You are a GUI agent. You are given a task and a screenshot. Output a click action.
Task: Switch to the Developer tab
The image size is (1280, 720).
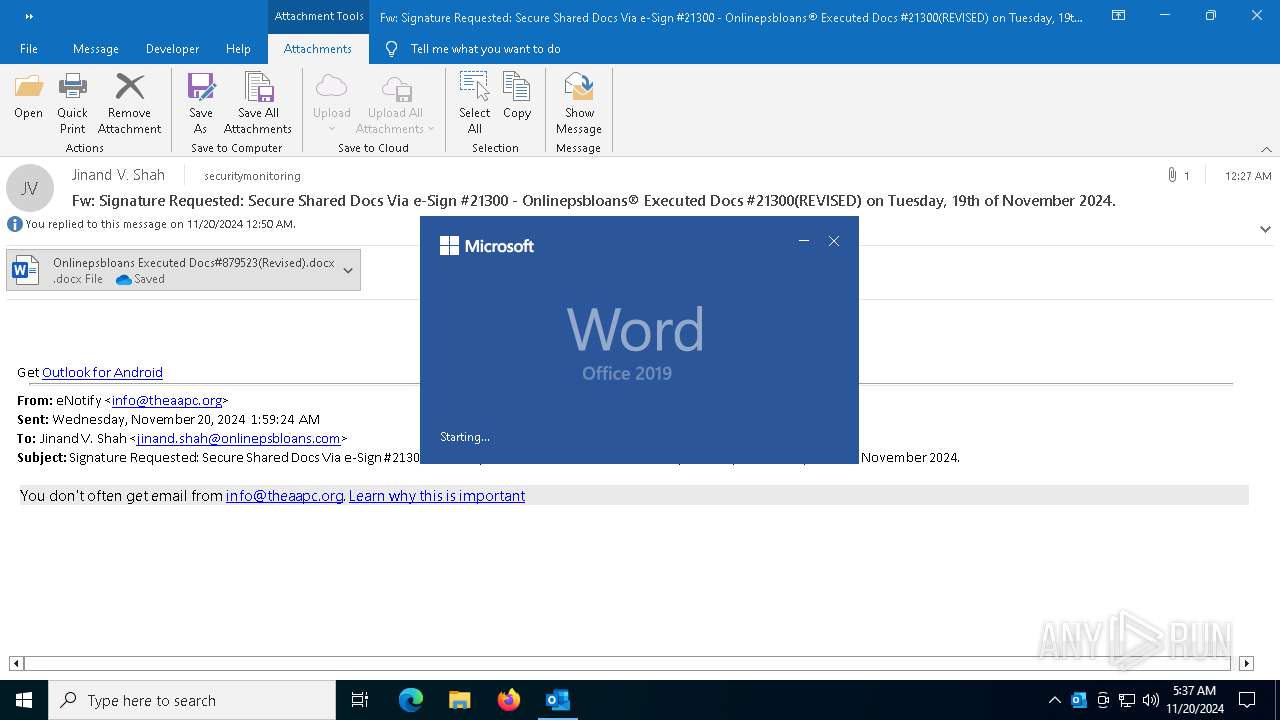[x=172, y=49]
